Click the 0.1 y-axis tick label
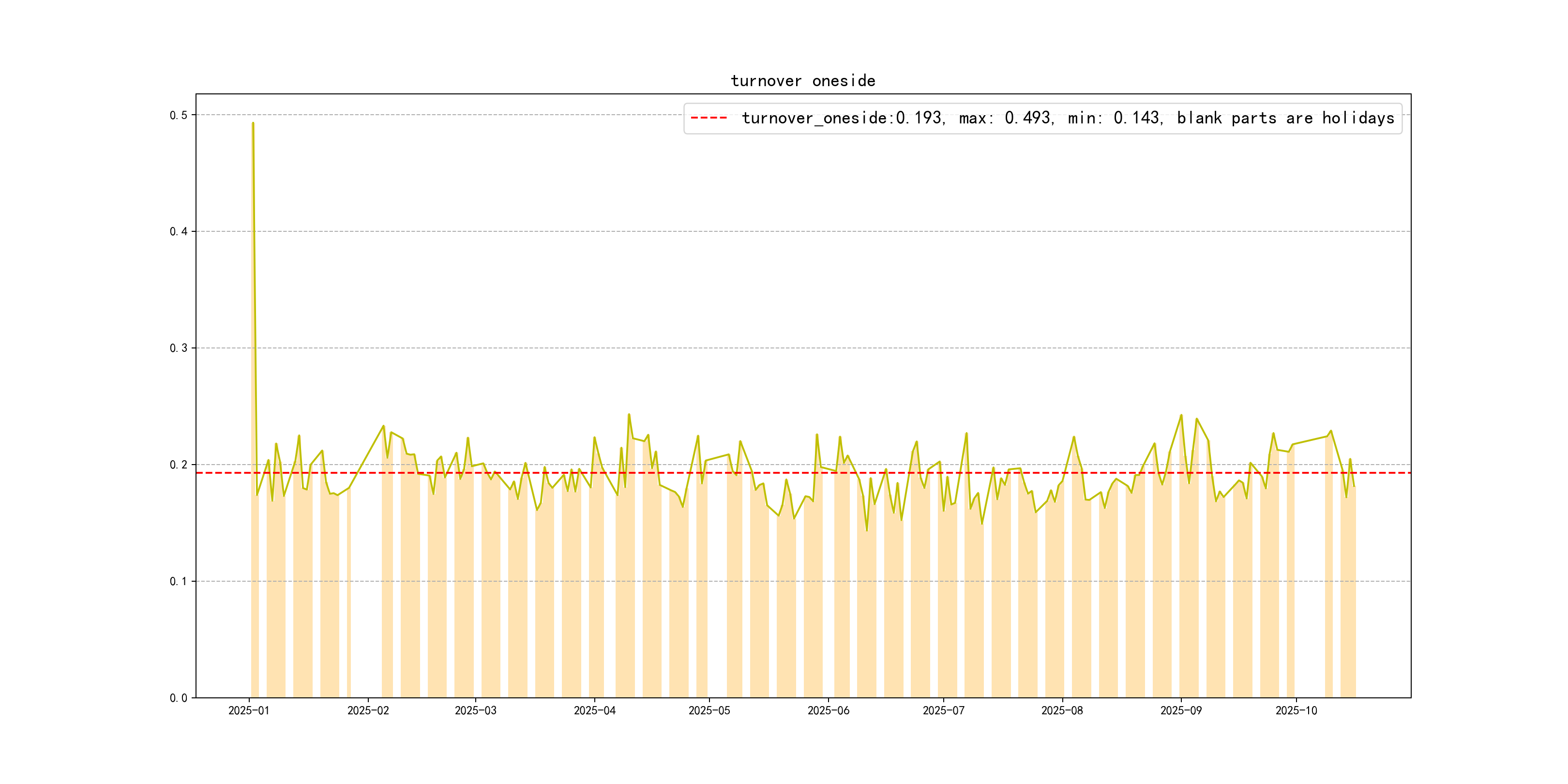The width and height of the screenshot is (1568, 784). pos(179,581)
